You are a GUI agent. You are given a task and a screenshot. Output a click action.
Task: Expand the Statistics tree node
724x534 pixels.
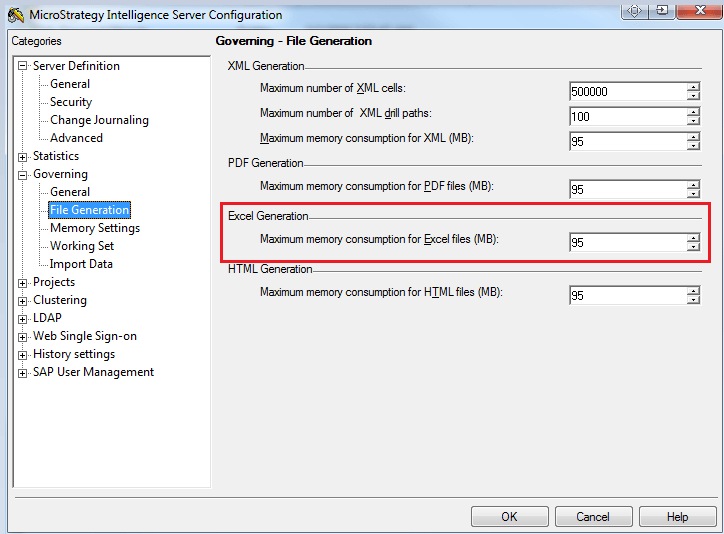coord(22,157)
